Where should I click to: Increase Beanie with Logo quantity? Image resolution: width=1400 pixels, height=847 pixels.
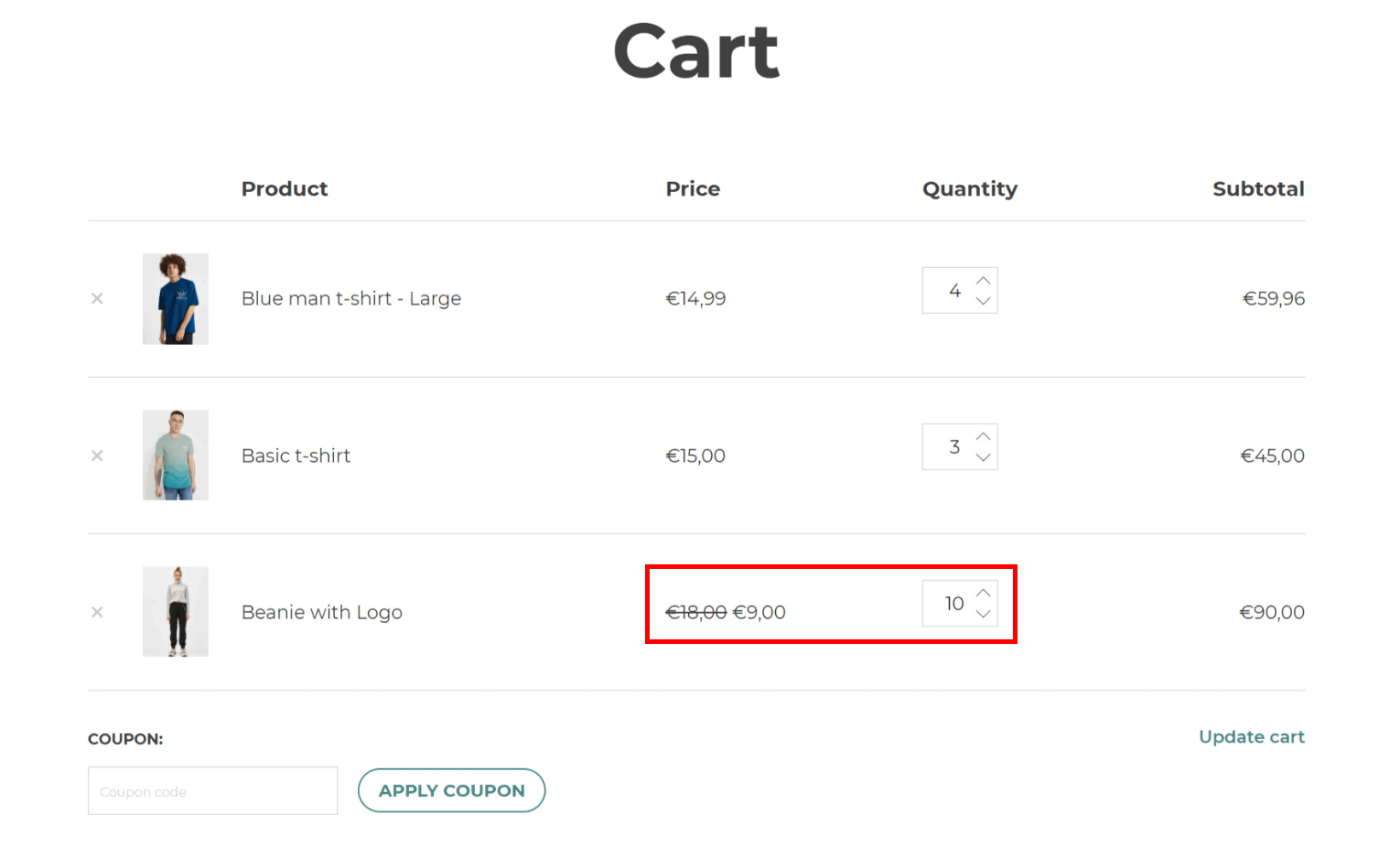coord(983,594)
